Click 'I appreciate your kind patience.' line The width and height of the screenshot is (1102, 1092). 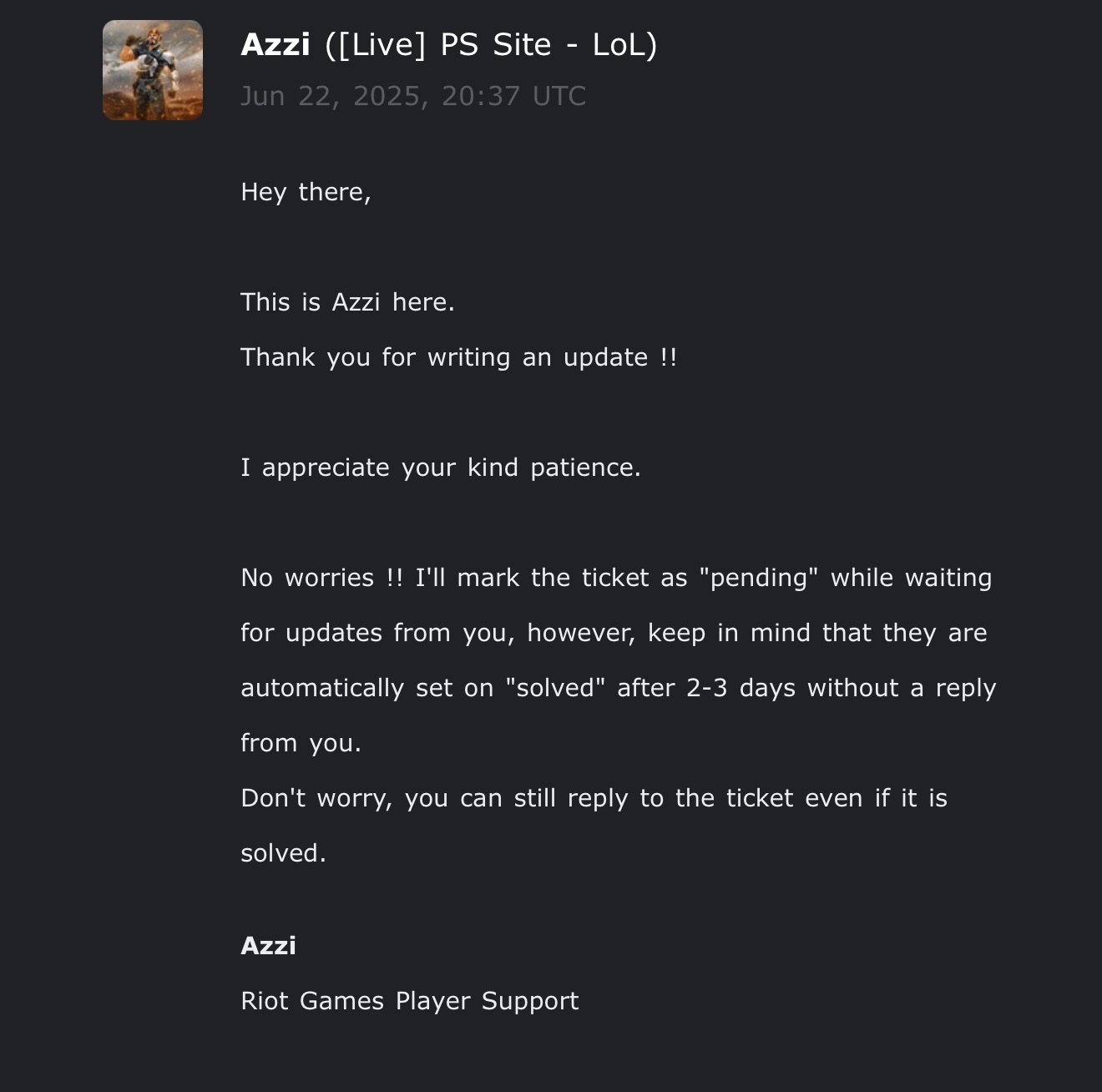click(x=441, y=468)
